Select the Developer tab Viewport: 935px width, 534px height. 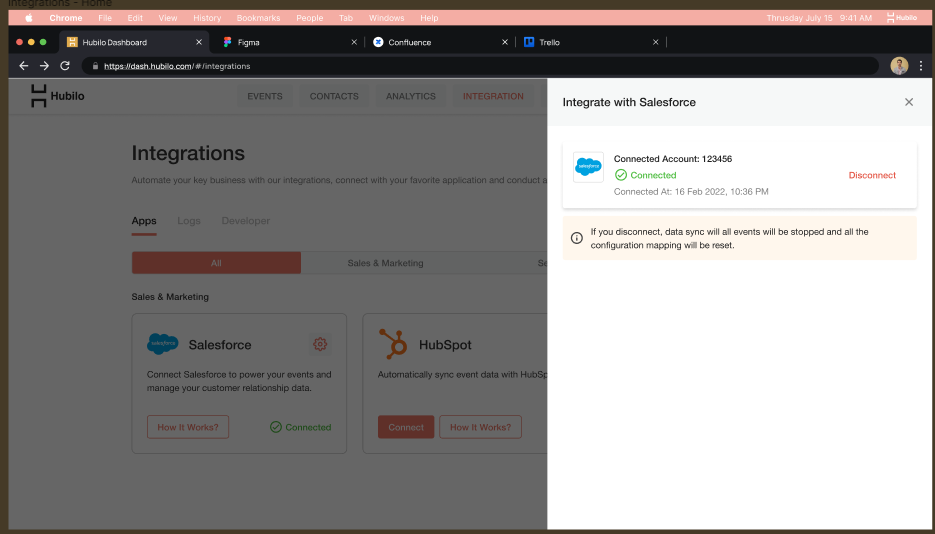click(246, 221)
